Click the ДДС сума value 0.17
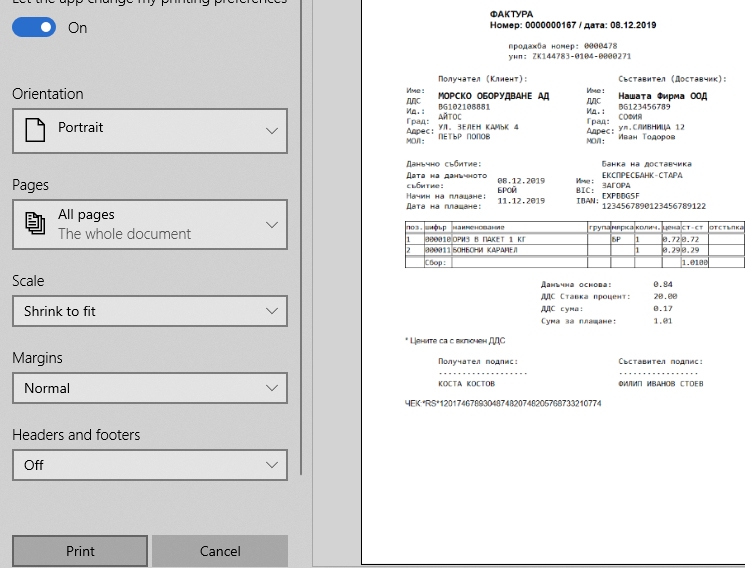The height and width of the screenshot is (568, 745). coord(663,308)
